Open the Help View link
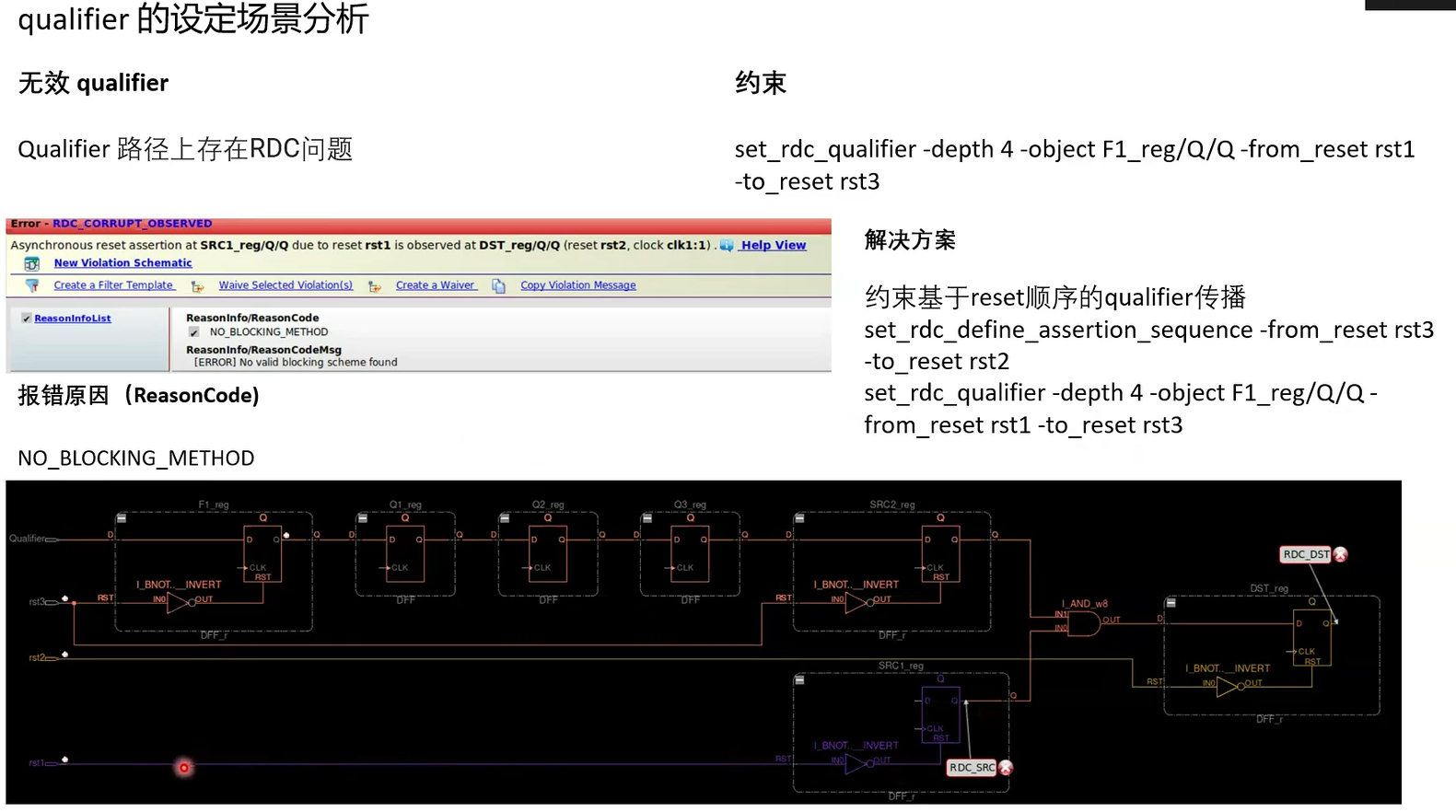This screenshot has height=812, width=1456. 774,245
